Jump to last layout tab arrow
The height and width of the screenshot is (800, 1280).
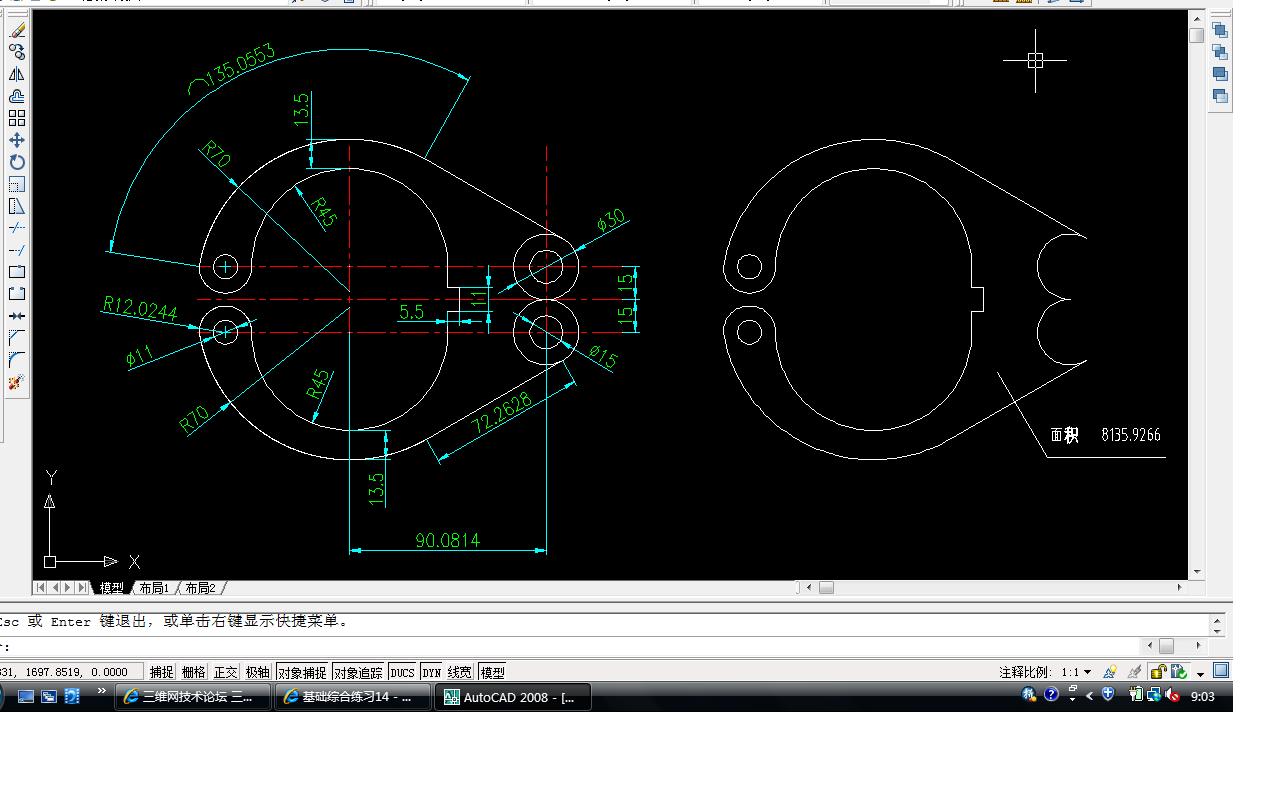pos(83,588)
